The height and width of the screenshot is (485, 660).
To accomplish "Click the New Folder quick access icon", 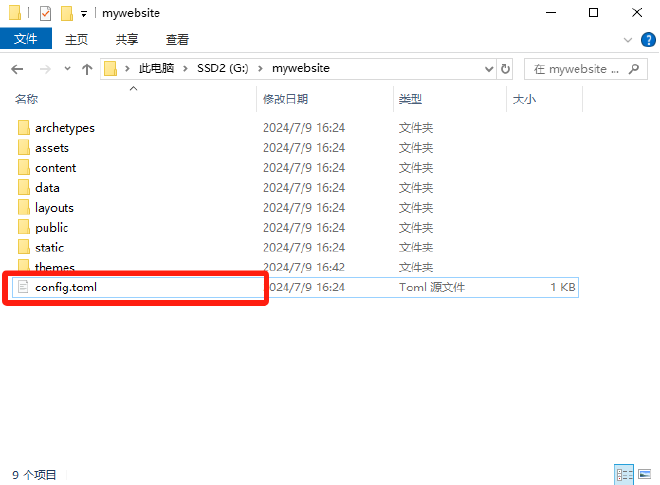I will click(x=67, y=13).
